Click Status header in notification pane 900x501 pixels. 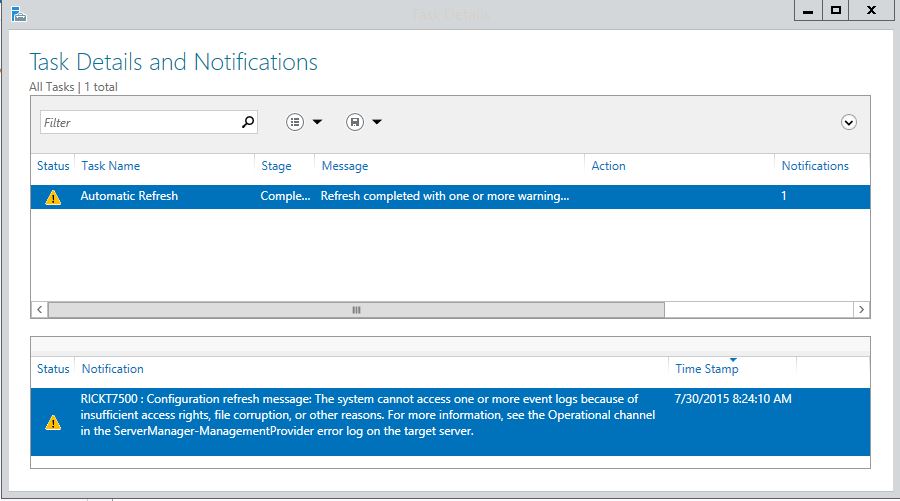click(53, 369)
